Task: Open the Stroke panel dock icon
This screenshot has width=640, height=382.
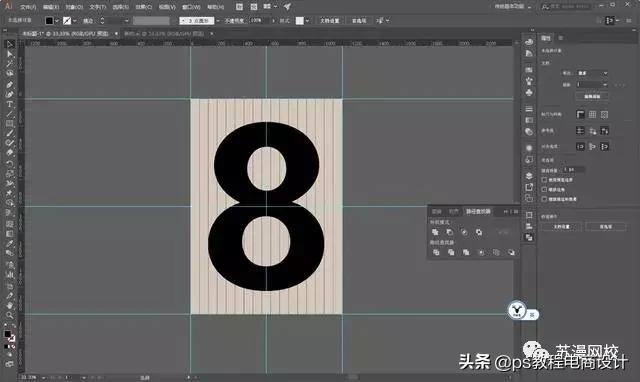Action: (x=529, y=109)
